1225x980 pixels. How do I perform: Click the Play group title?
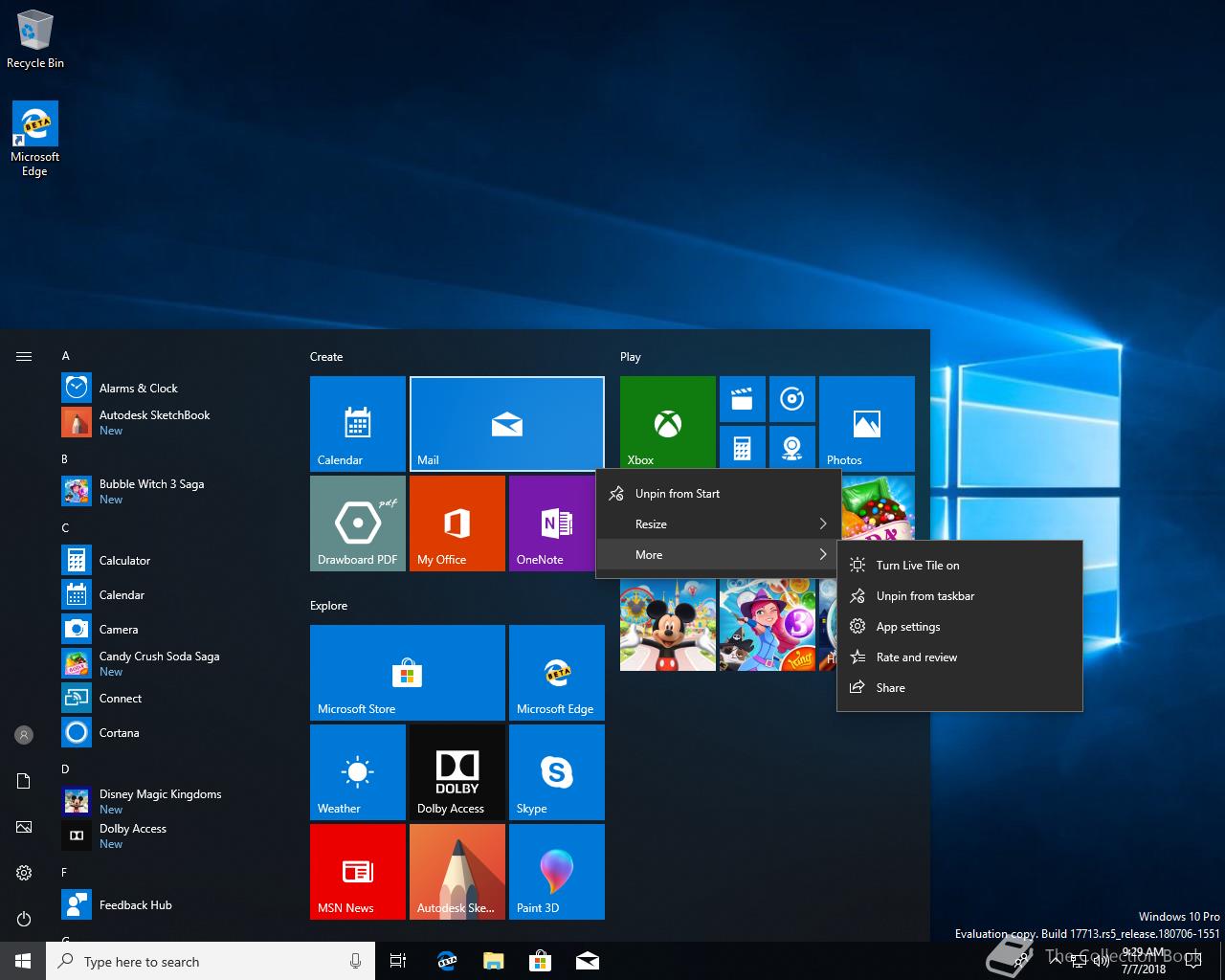tap(631, 357)
